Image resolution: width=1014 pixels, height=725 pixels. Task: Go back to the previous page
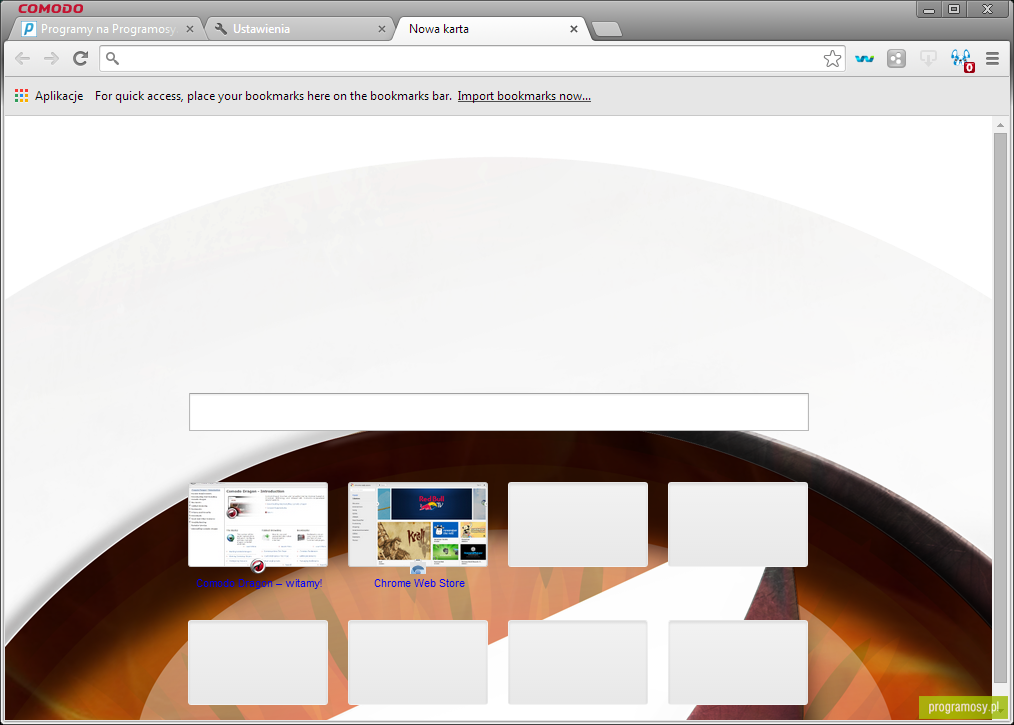[x=23, y=59]
